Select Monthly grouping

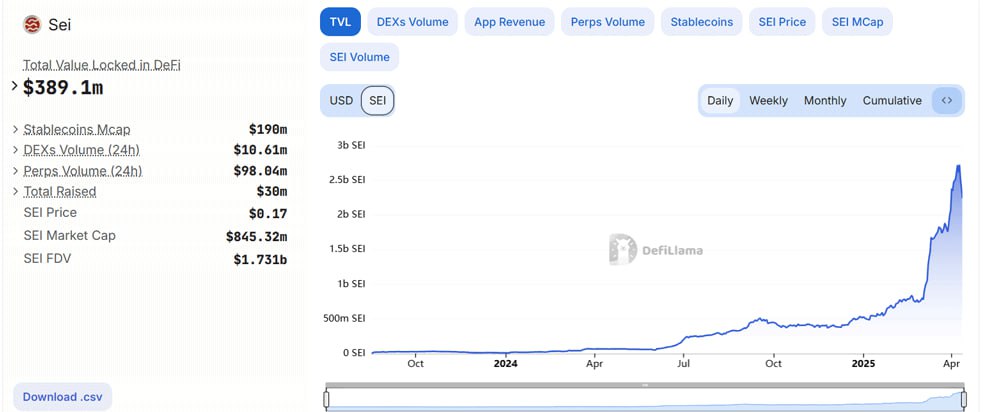point(825,100)
